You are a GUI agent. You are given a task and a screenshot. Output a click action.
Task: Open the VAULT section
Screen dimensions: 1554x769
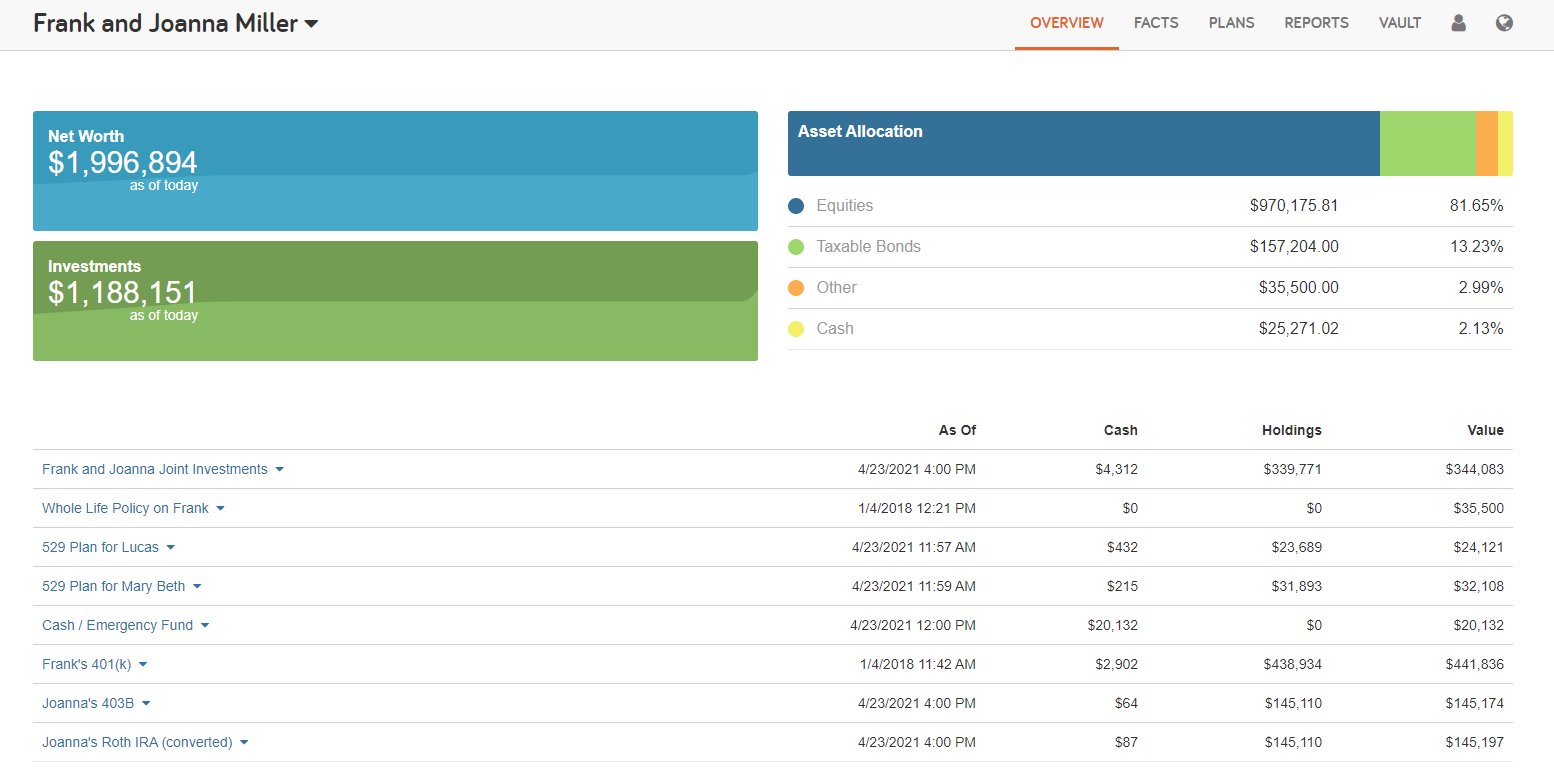1399,22
